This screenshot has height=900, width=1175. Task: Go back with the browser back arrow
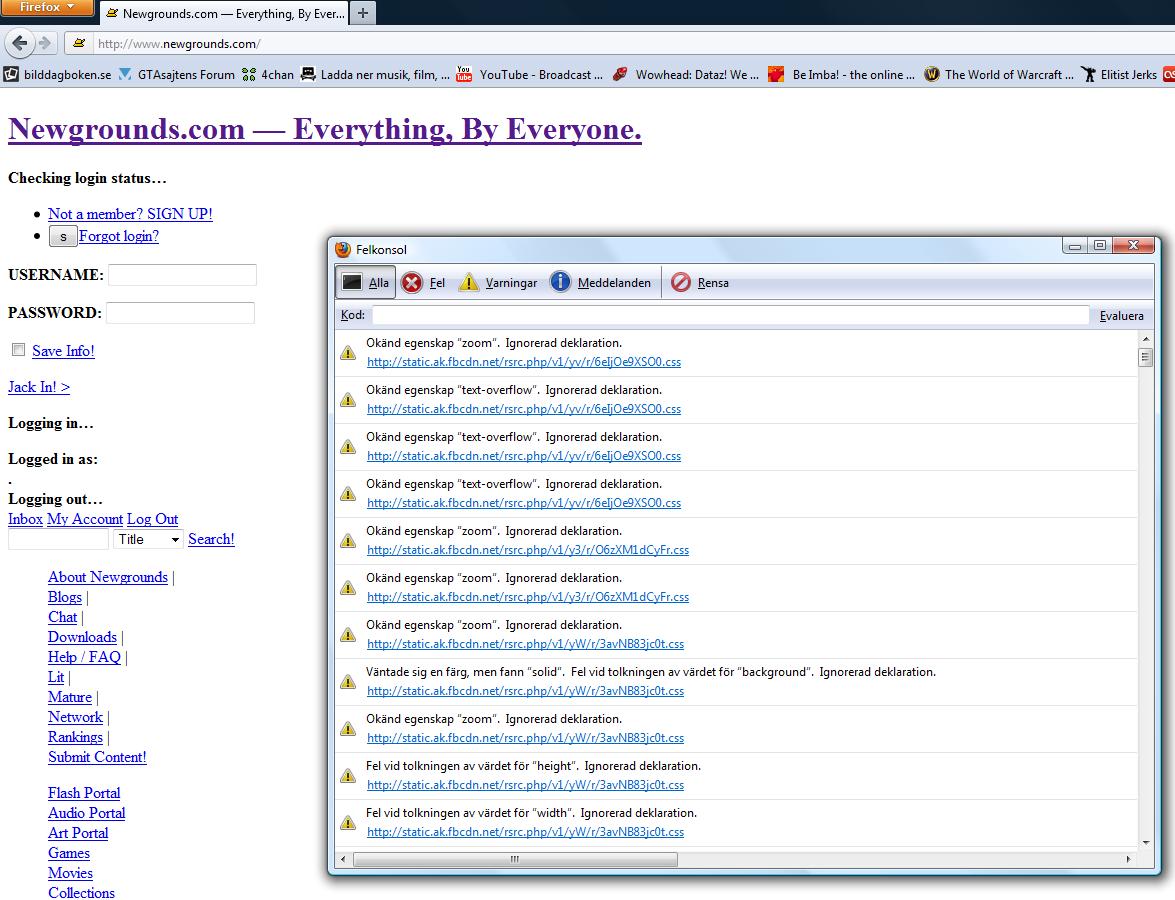[x=19, y=43]
